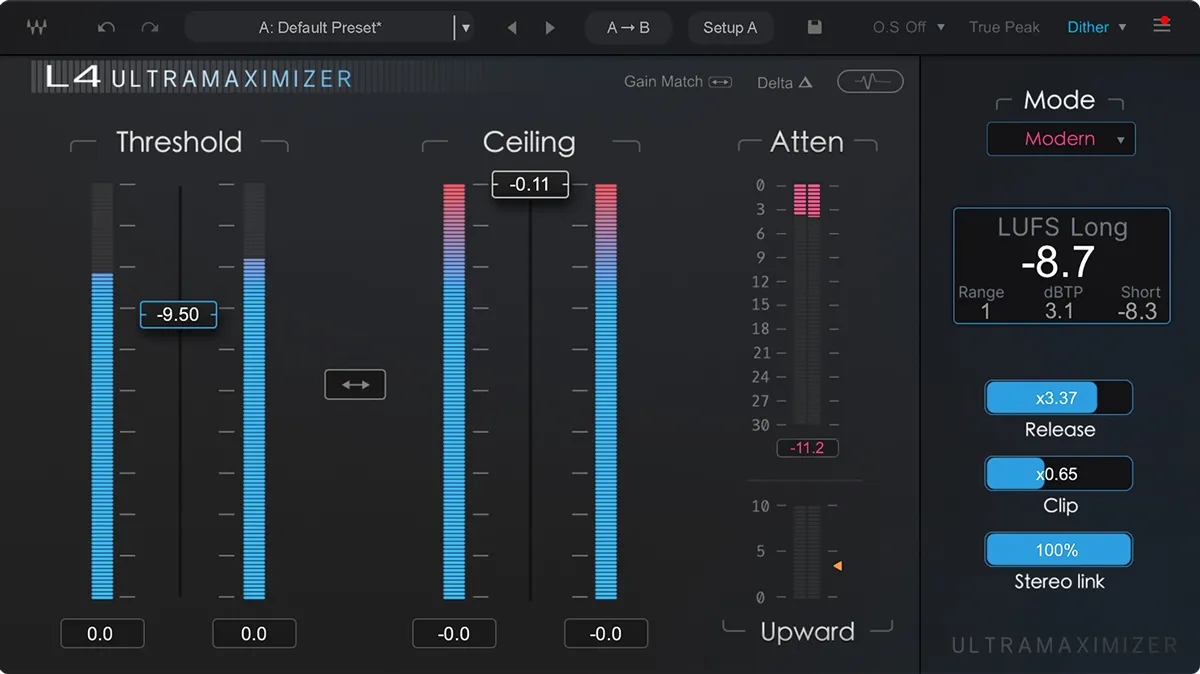
Task: Click the redo arrow icon
Action: (148, 25)
